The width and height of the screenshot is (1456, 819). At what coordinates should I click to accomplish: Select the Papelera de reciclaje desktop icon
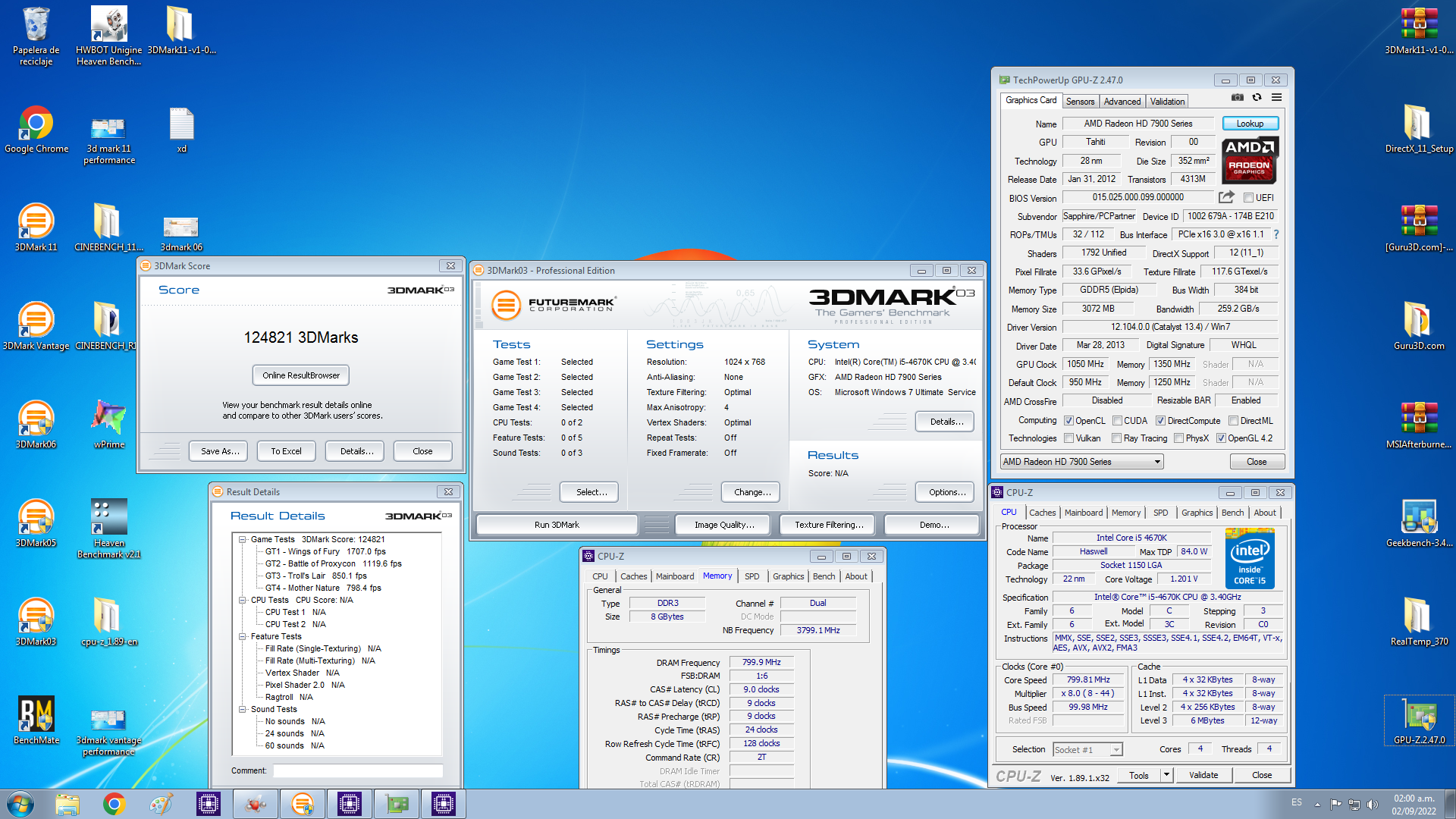coord(36,36)
